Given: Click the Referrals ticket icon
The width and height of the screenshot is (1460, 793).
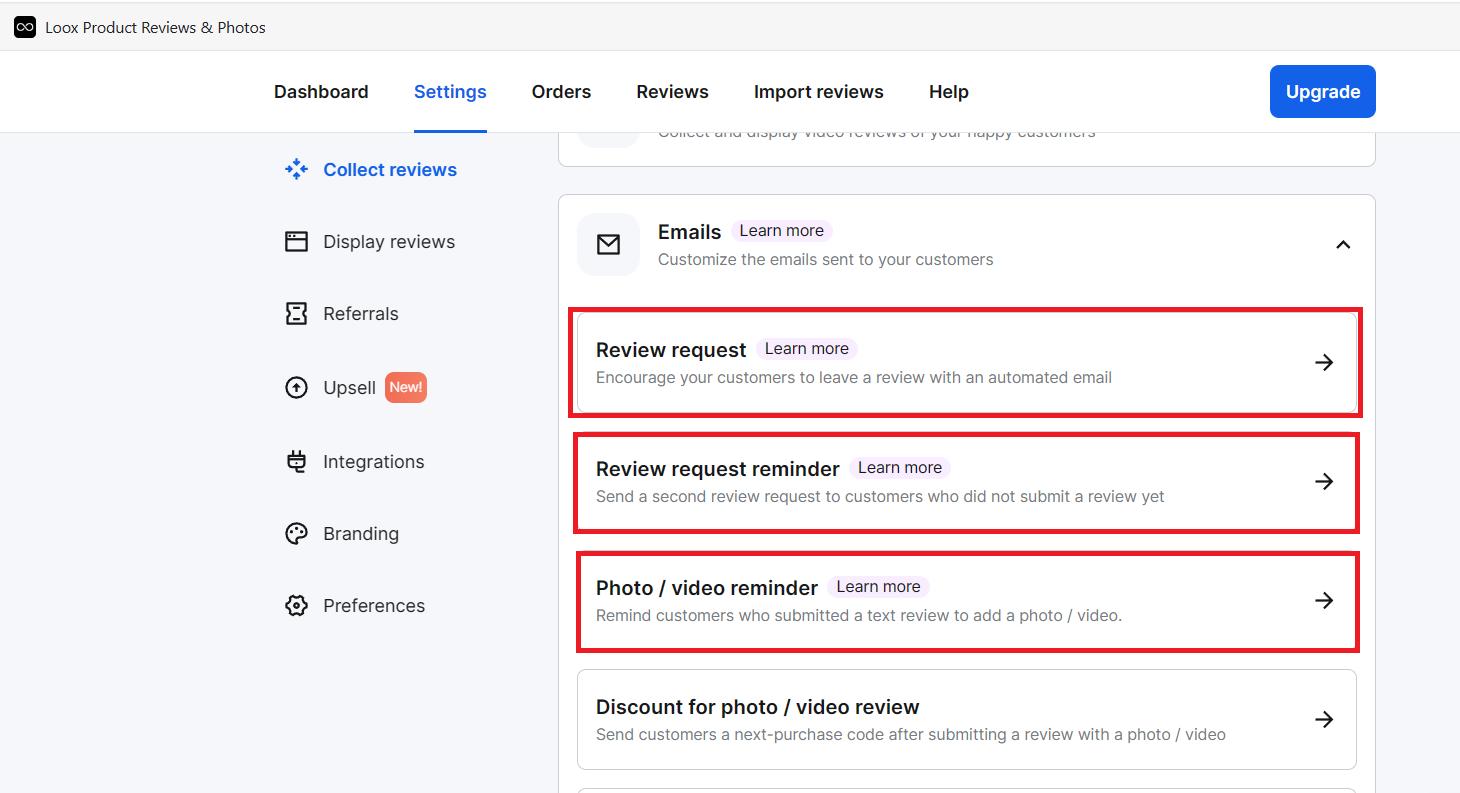Looking at the screenshot, I should coord(296,313).
